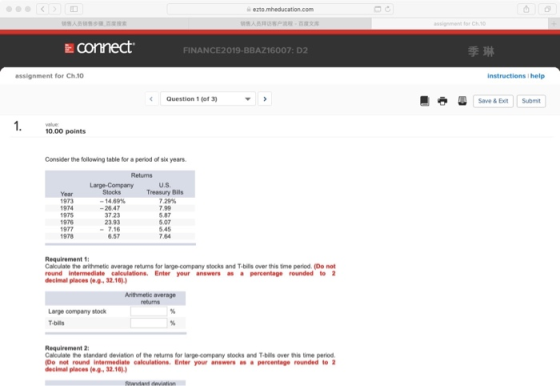The width and height of the screenshot is (560, 386).
Task: Click the 7.29% Treasury bill value
Action: click(167, 201)
